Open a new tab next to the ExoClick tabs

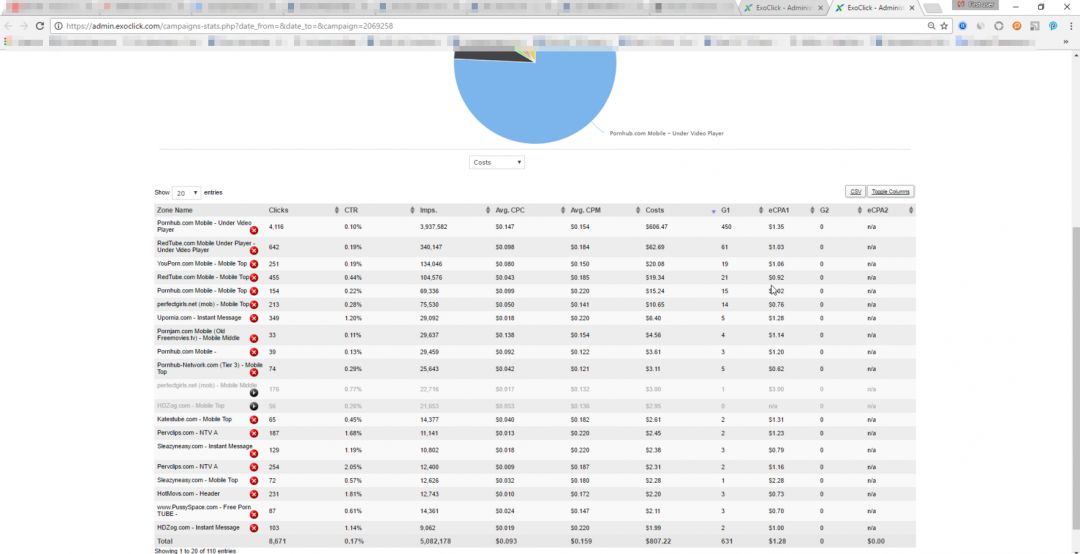(x=933, y=8)
